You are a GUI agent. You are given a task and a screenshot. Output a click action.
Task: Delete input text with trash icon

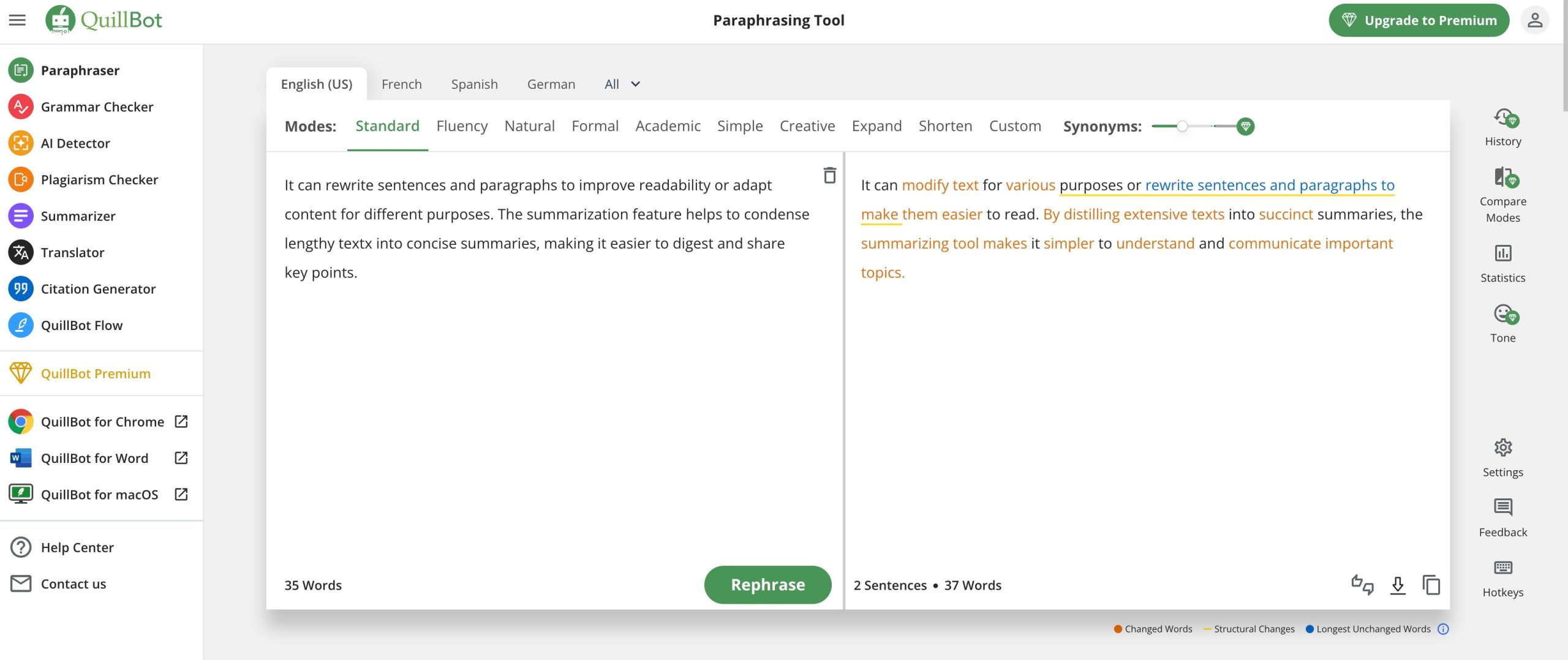(x=829, y=176)
